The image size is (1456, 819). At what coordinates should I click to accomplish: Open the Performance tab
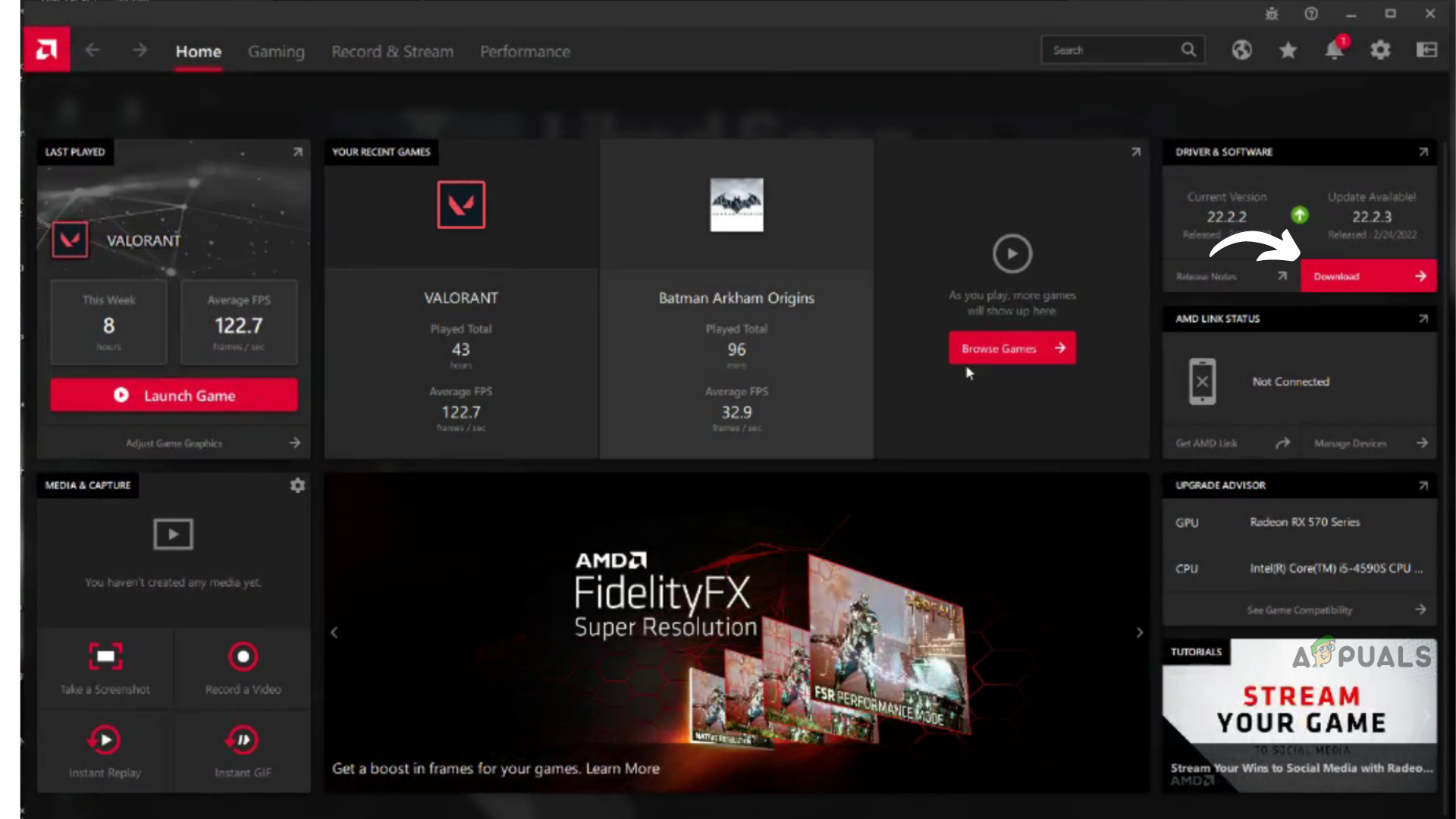(525, 52)
